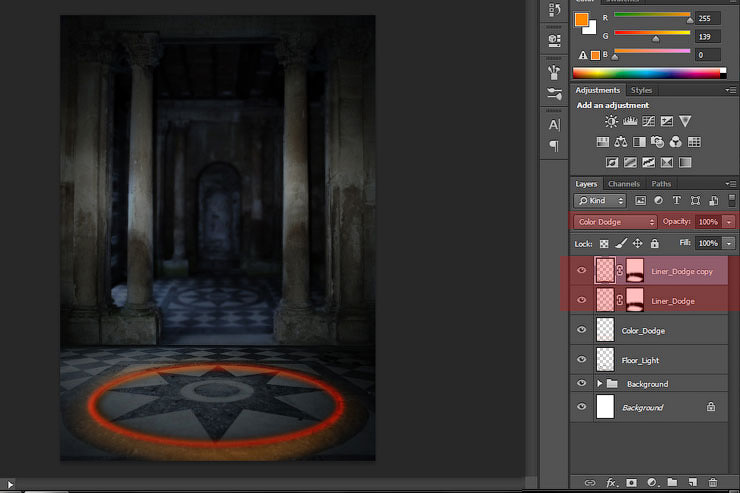
Task: Click the orange foreground color swatch
Action: point(581,19)
